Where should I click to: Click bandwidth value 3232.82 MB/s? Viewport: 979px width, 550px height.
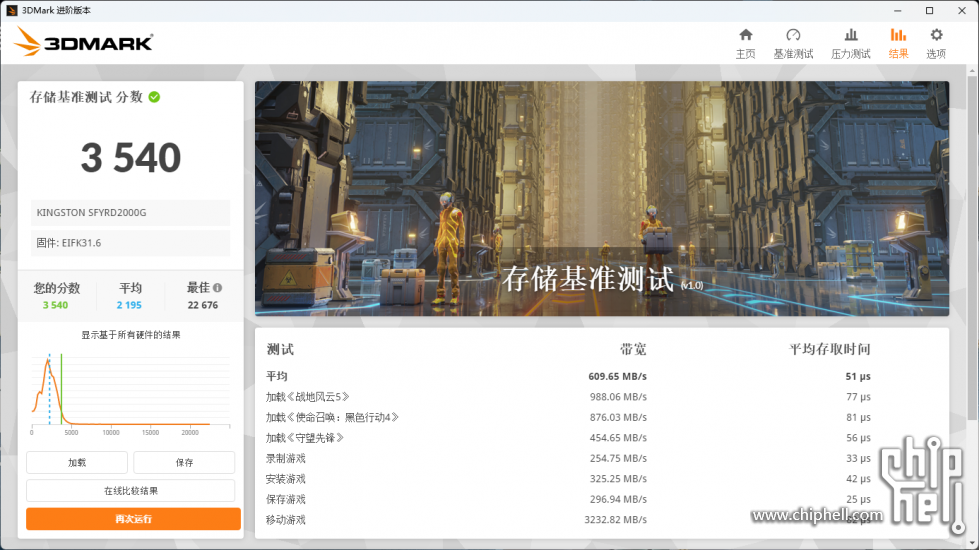pos(616,519)
